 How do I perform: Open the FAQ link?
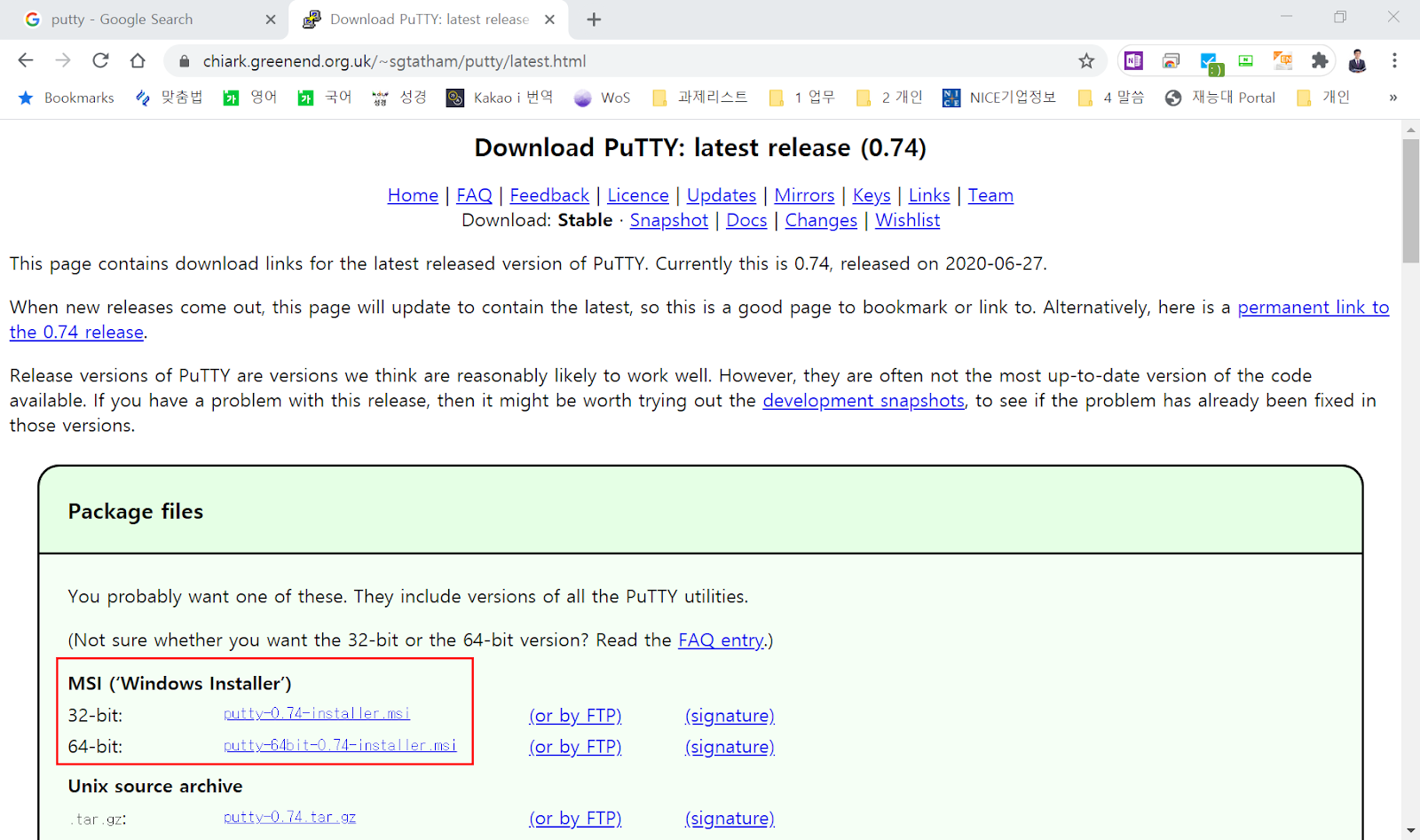click(x=474, y=195)
